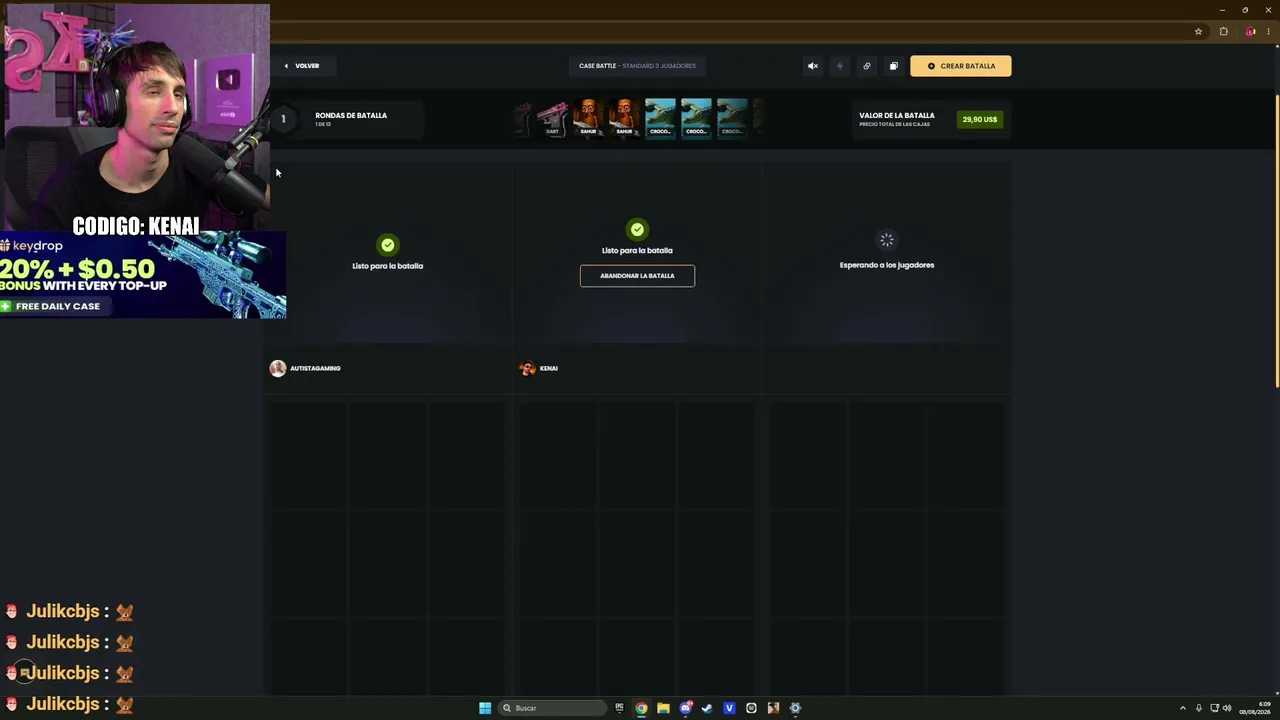The width and height of the screenshot is (1280, 720).
Task: Open the browser extensions puzzle icon
Action: [x=1223, y=32]
